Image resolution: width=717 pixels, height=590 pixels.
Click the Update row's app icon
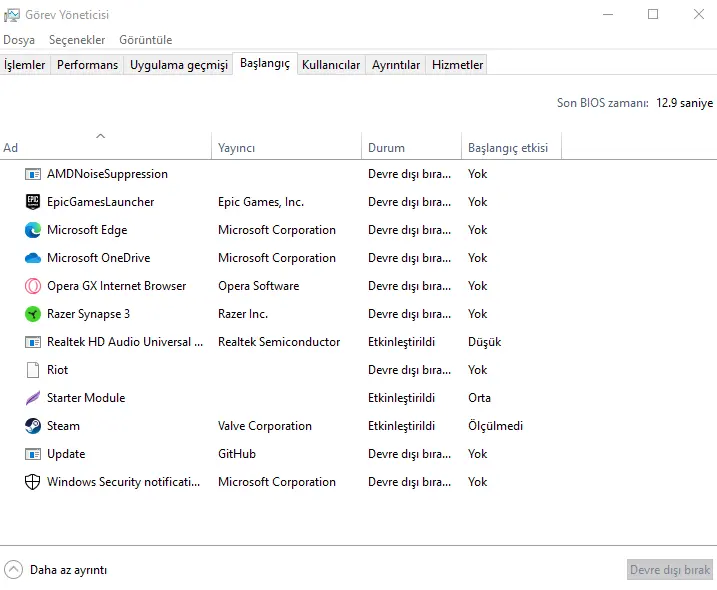click(x=32, y=454)
